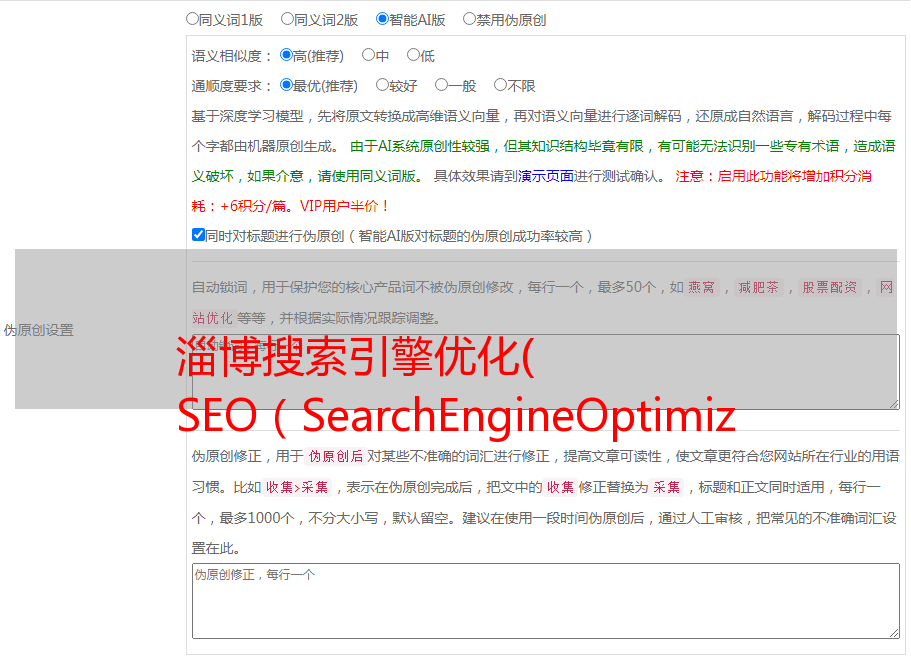Screen dimensions: 911x658
Task: Choose the 同义词2版 mode
Action: pyautogui.click(x=287, y=19)
